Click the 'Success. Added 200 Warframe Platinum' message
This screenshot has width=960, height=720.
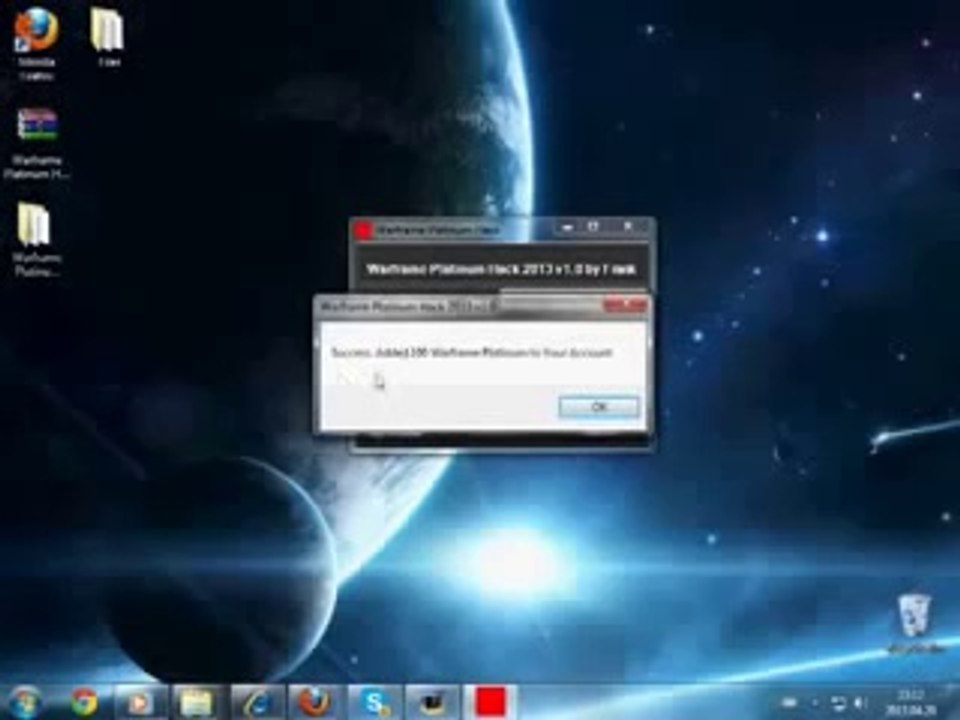tap(471, 353)
